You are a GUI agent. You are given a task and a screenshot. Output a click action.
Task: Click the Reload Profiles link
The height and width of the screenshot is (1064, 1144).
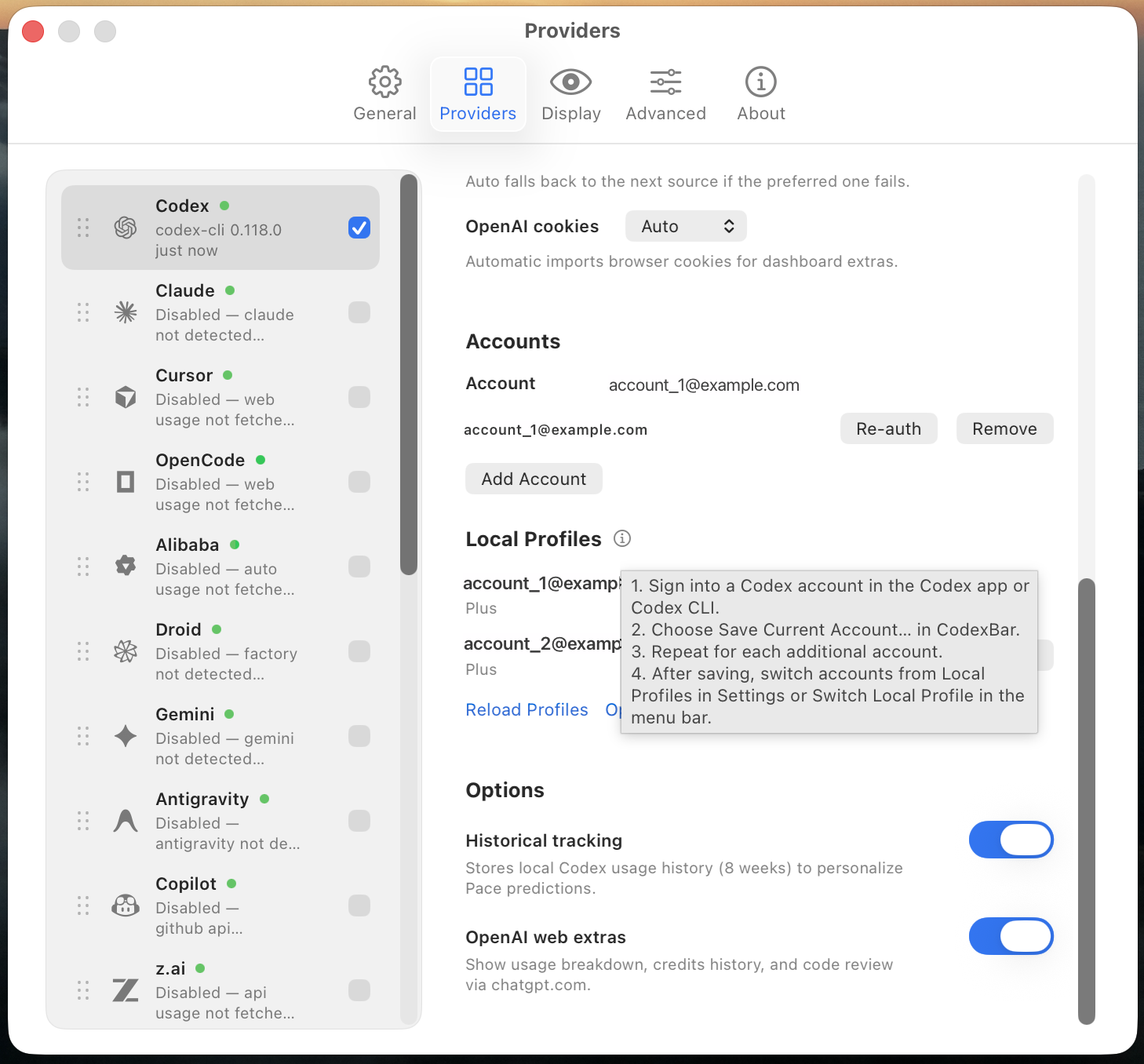pos(526,709)
